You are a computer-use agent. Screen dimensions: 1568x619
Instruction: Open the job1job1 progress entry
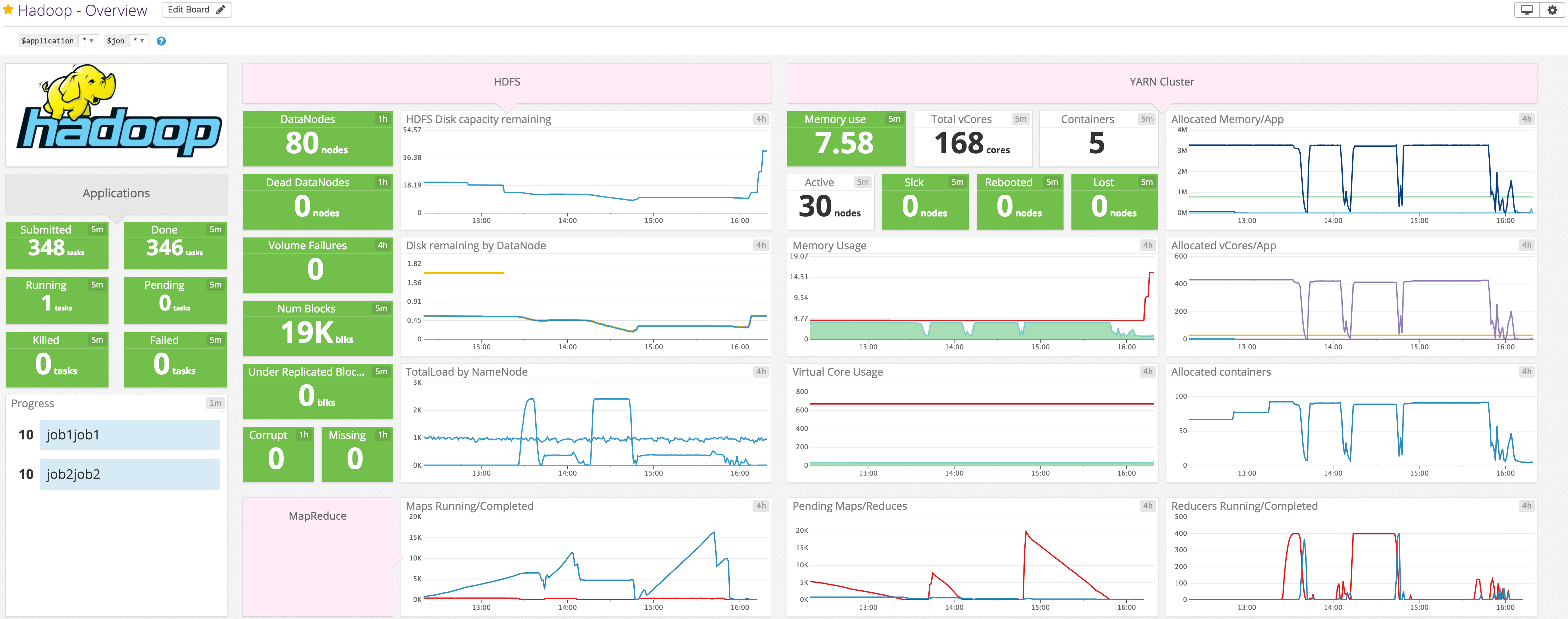coord(130,434)
